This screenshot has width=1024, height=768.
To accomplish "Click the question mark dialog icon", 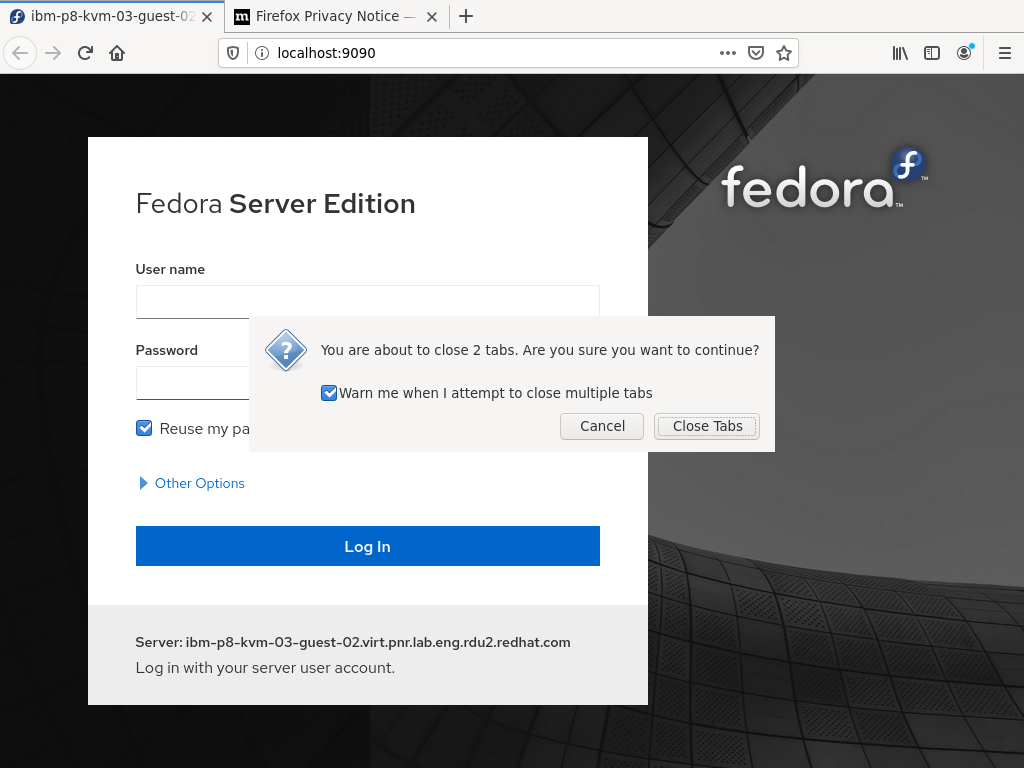I will click(286, 351).
